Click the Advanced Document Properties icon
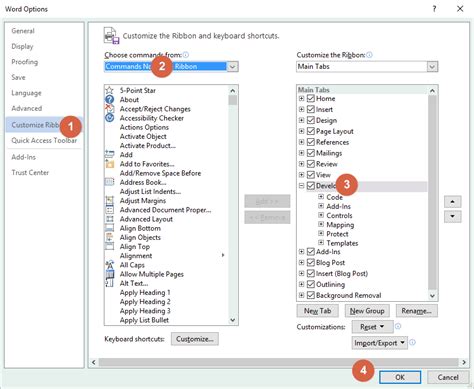Viewport: 474px width, 389px height. pyautogui.click(x=109, y=210)
